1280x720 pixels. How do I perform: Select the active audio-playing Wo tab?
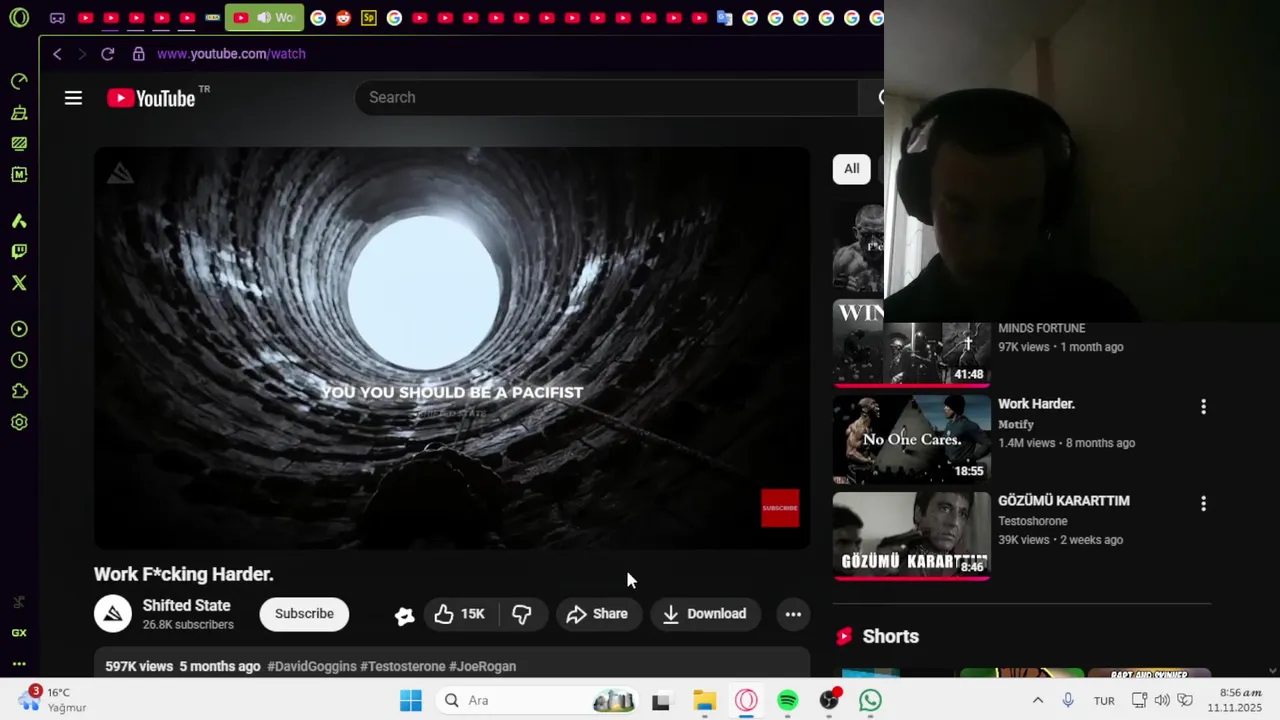pyautogui.click(x=264, y=18)
